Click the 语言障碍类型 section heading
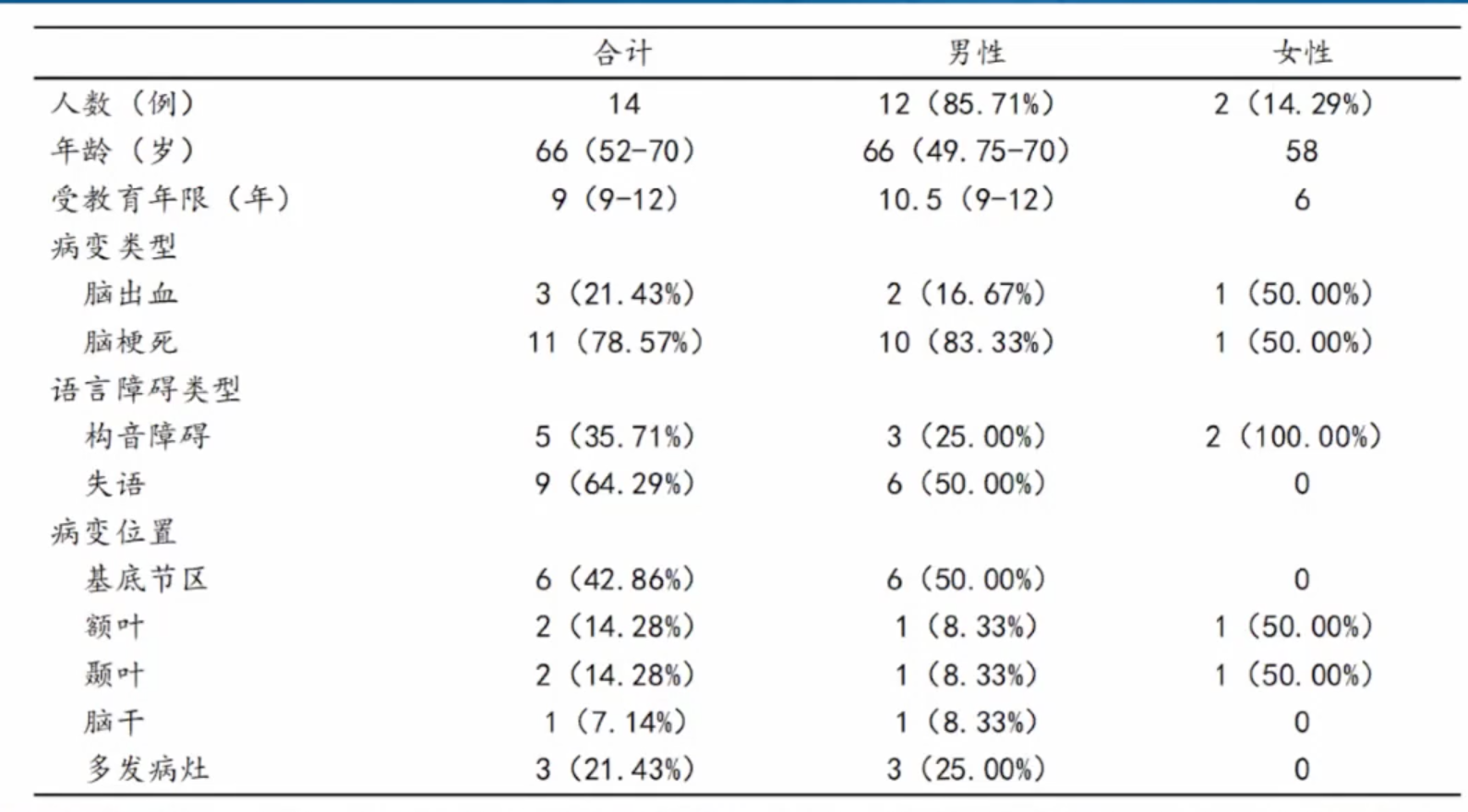This screenshot has width=1468, height=812. 146,389
